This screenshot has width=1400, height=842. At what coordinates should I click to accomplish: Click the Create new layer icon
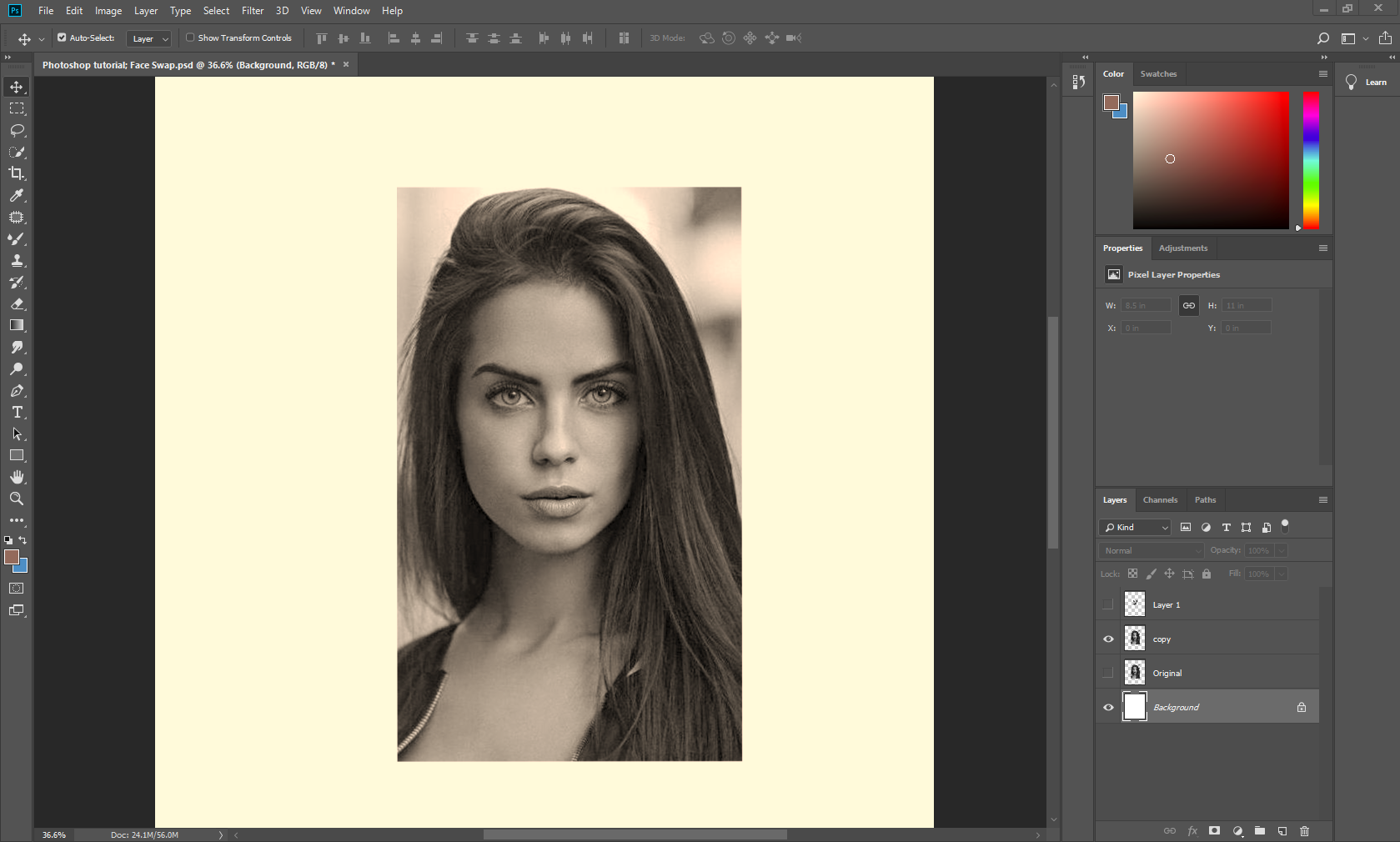click(1282, 831)
